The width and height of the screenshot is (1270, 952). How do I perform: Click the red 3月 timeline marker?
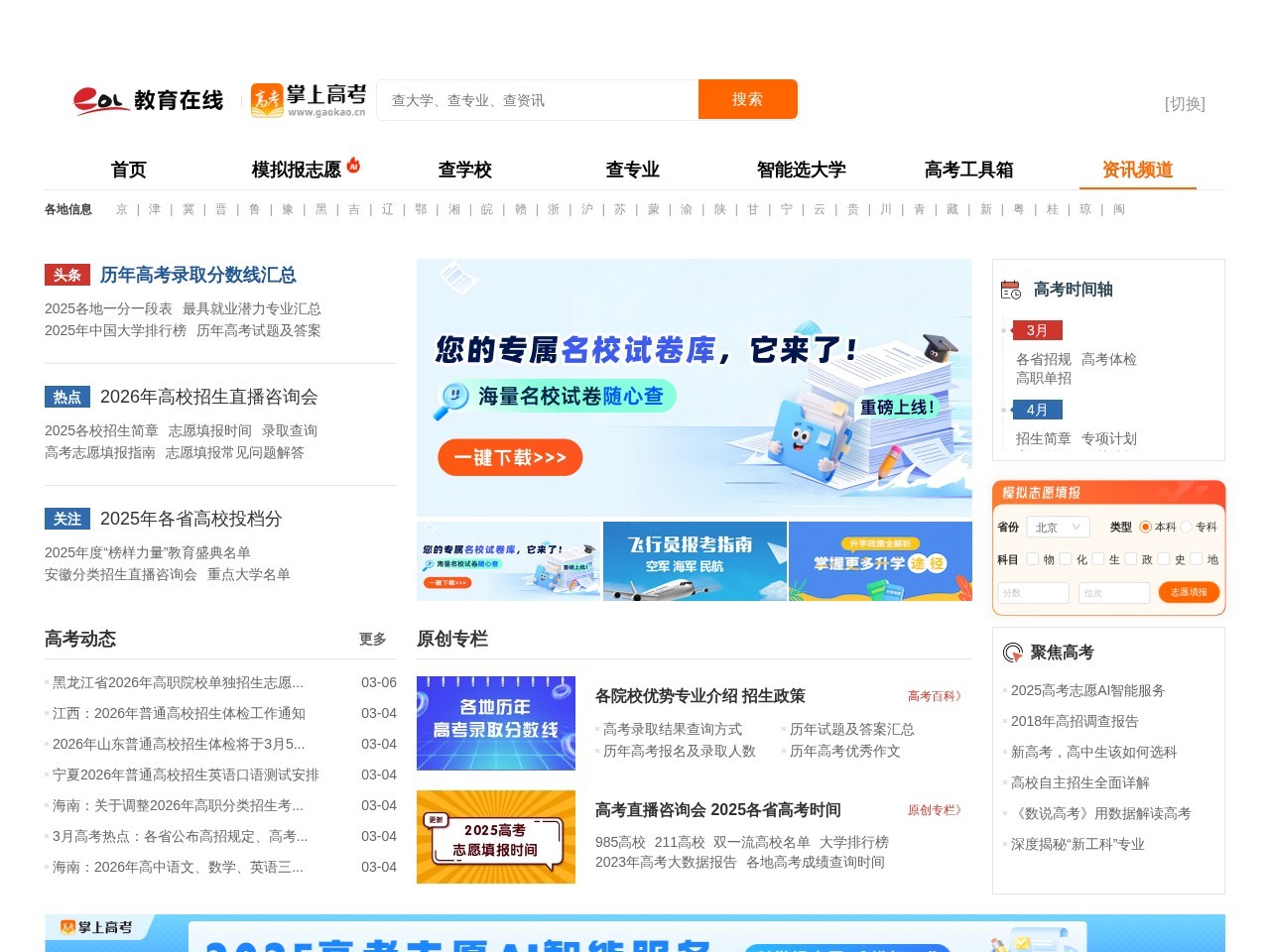1038,330
